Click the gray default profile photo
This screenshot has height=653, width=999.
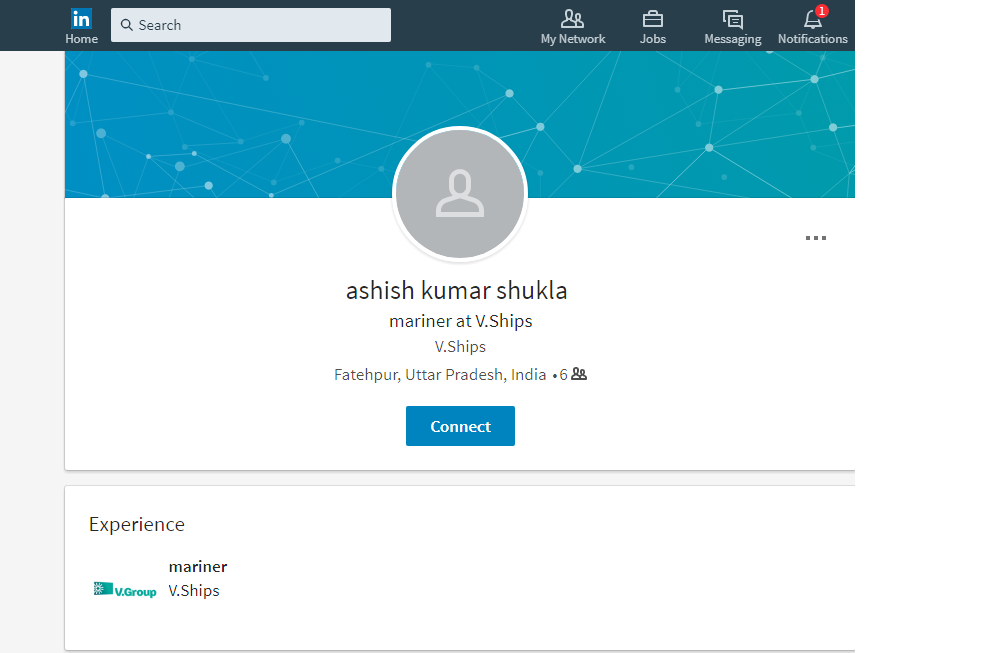pos(460,194)
